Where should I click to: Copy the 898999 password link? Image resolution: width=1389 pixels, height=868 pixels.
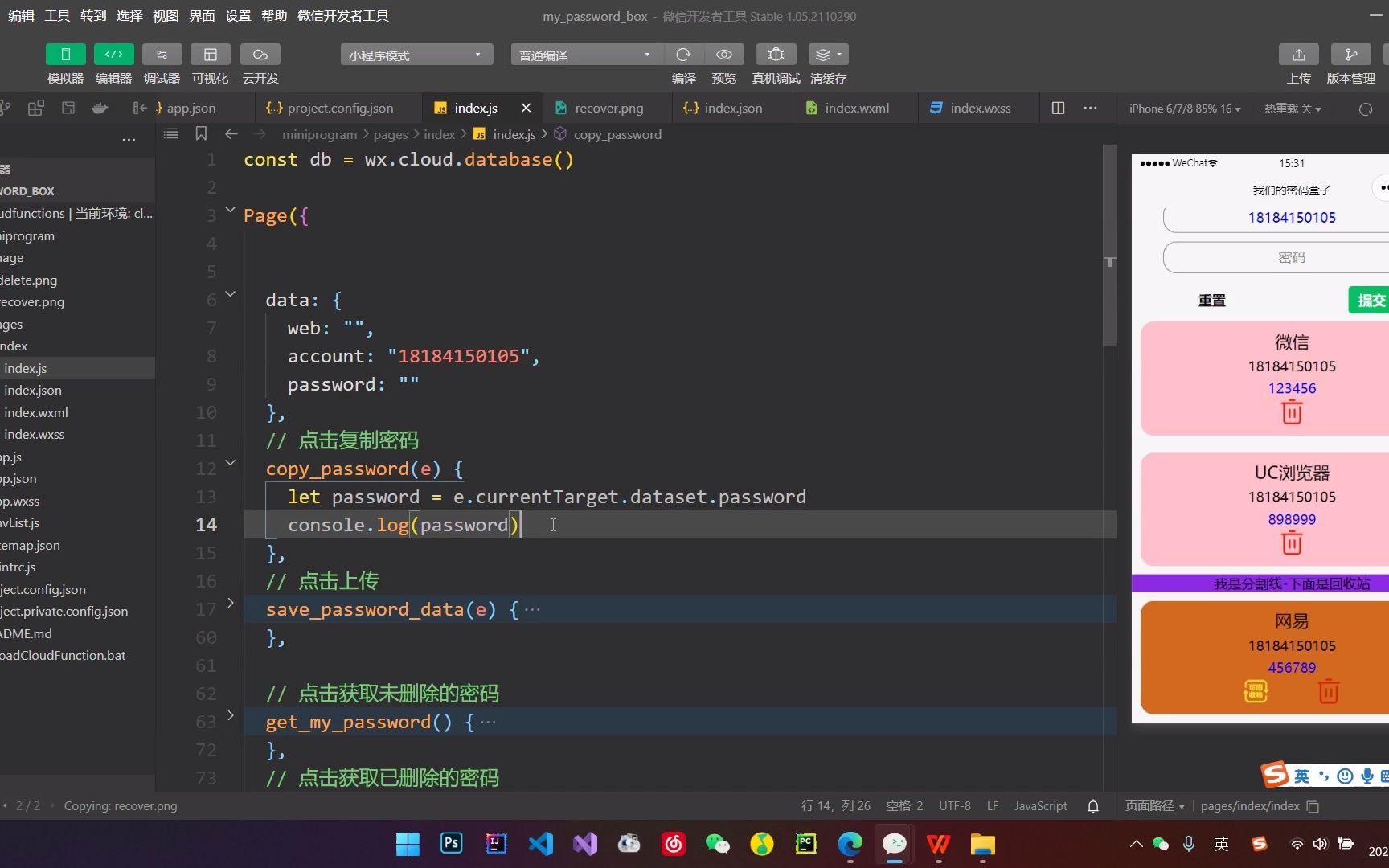(x=1292, y=519)
